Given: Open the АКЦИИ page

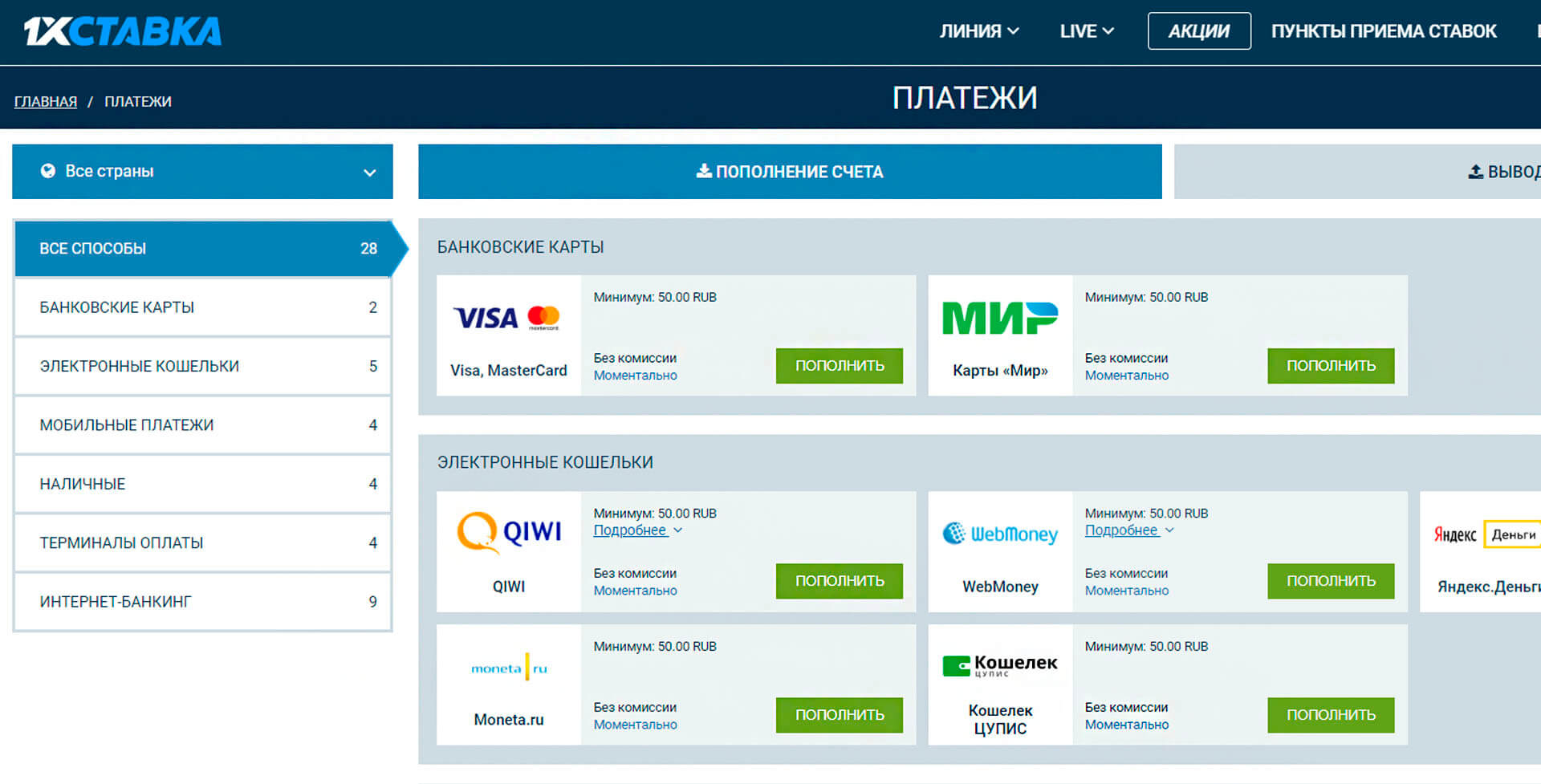Looking at the screenshot, I should (1199, 31).
